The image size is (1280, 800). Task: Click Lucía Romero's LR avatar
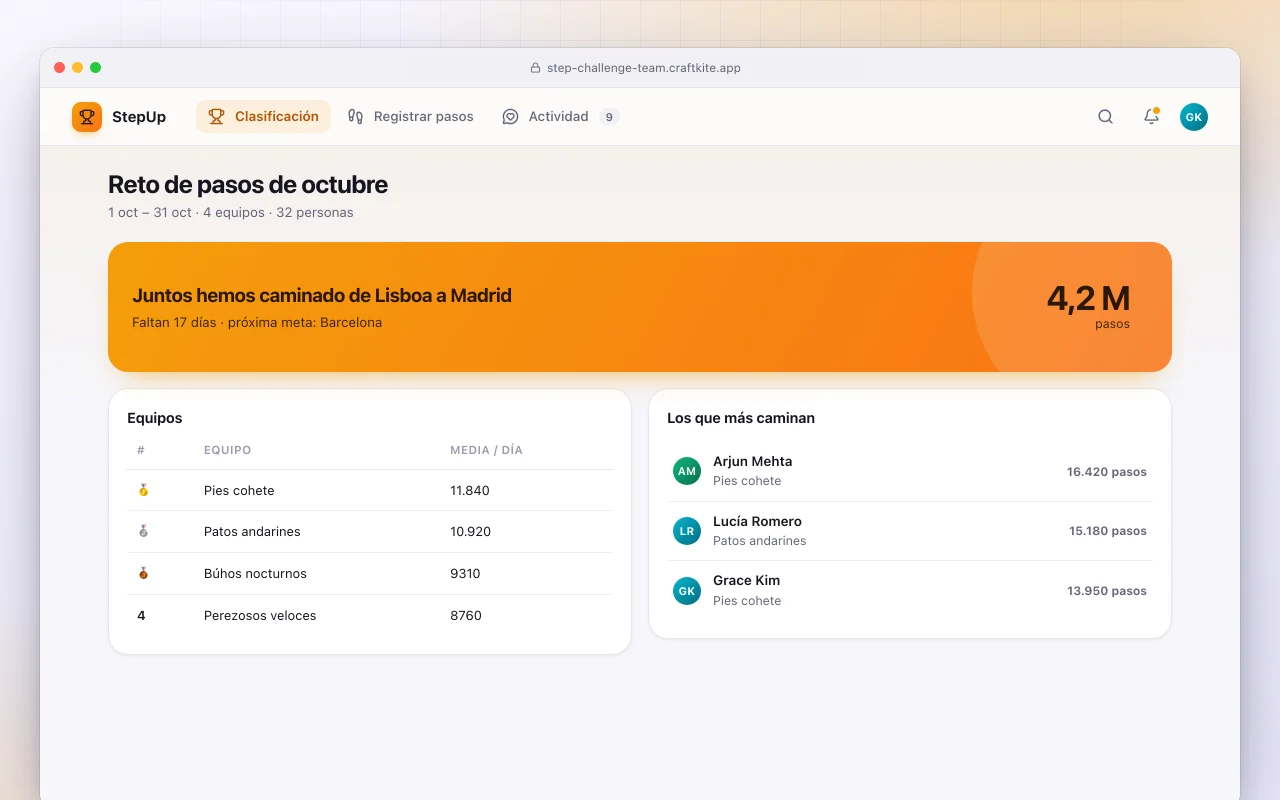pos(687,531)
